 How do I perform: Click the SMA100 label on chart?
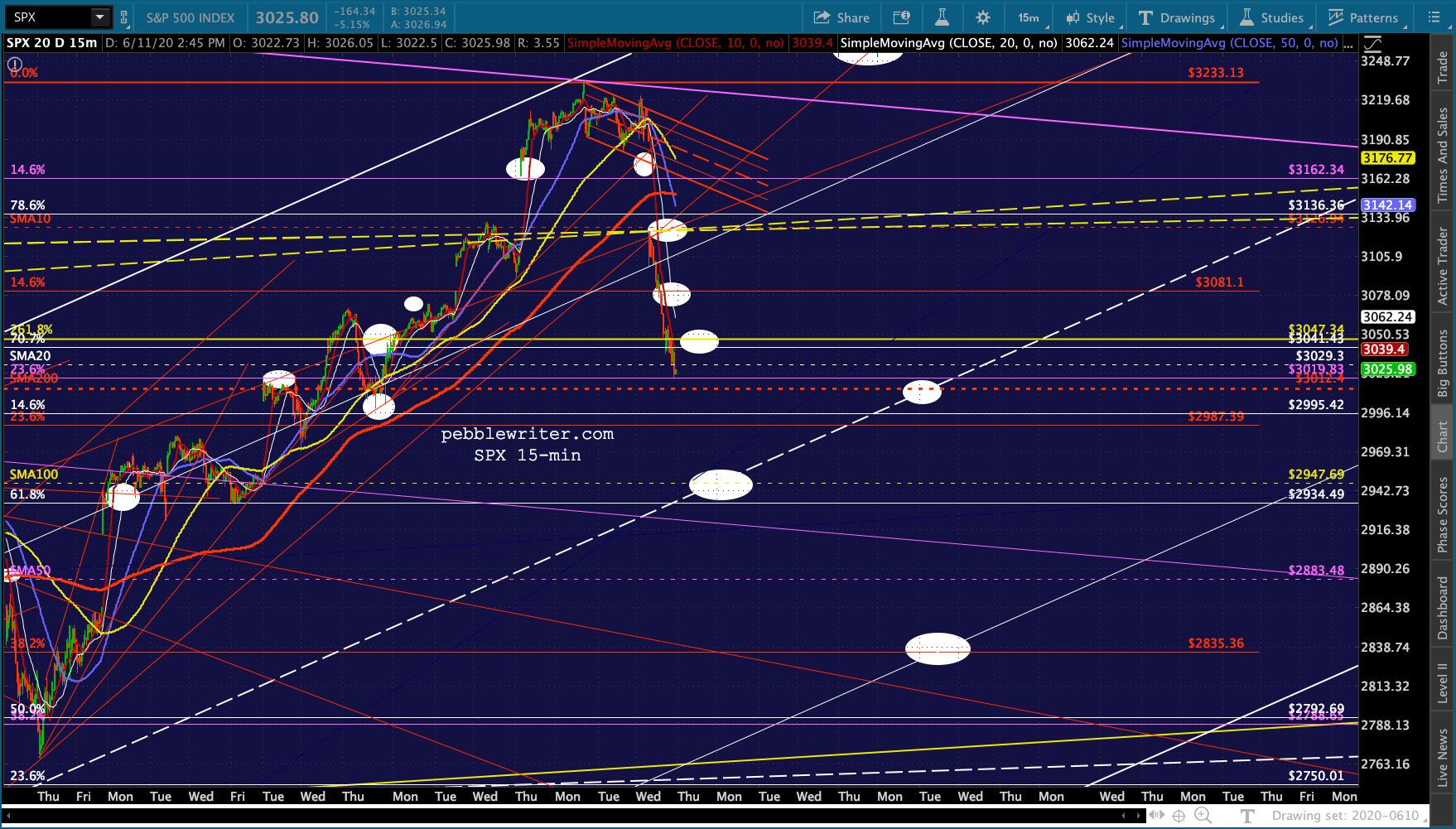34,475
